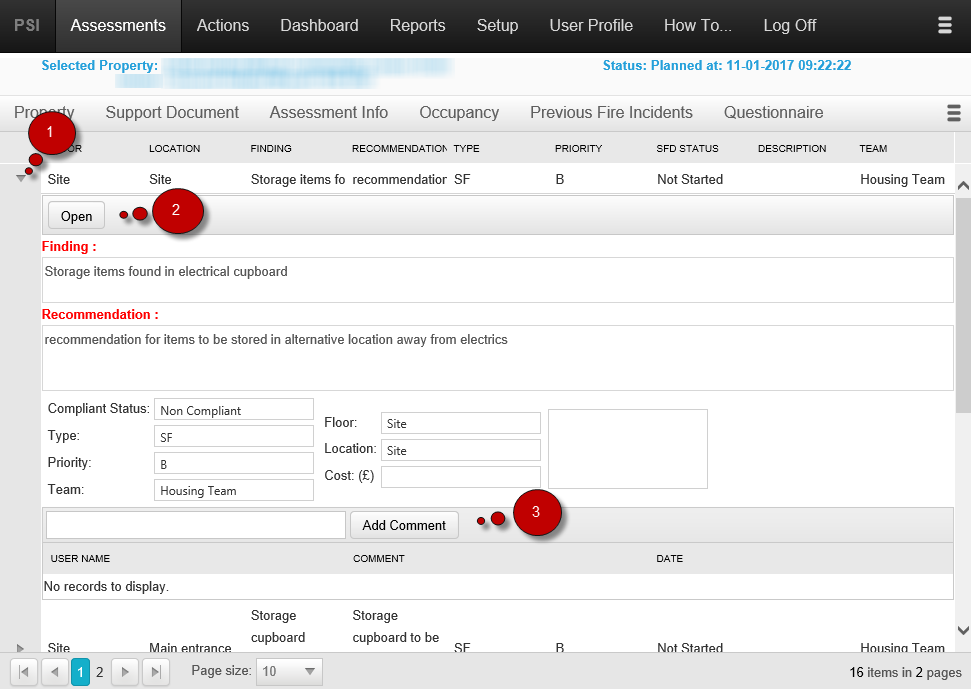Switch to Assessment Info tab
The height and width of the screenshot is (689, 971).
tap(329, 113)
